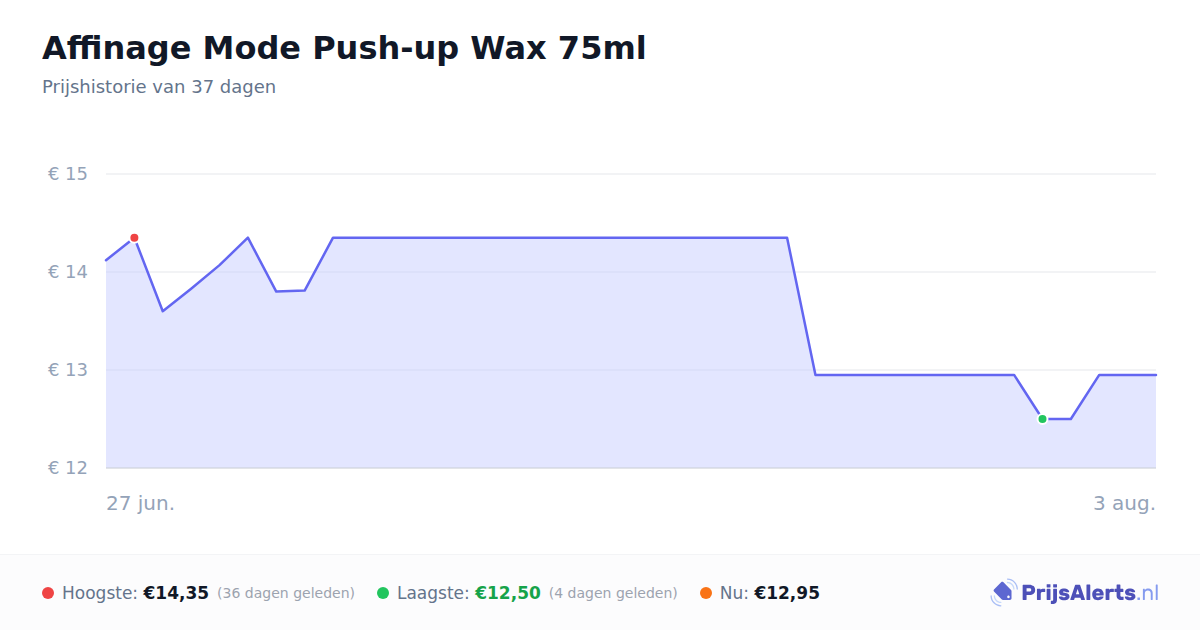Click the PrijsAlerts tag logo icon
The height and width of the screenshot is (630, 1200).
click(x=1003, y=593)
